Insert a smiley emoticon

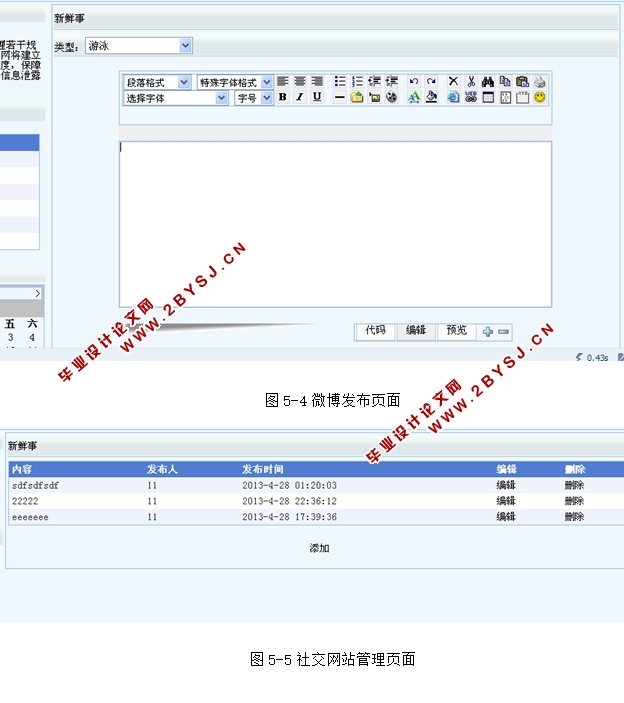click(x=540, y=97)
